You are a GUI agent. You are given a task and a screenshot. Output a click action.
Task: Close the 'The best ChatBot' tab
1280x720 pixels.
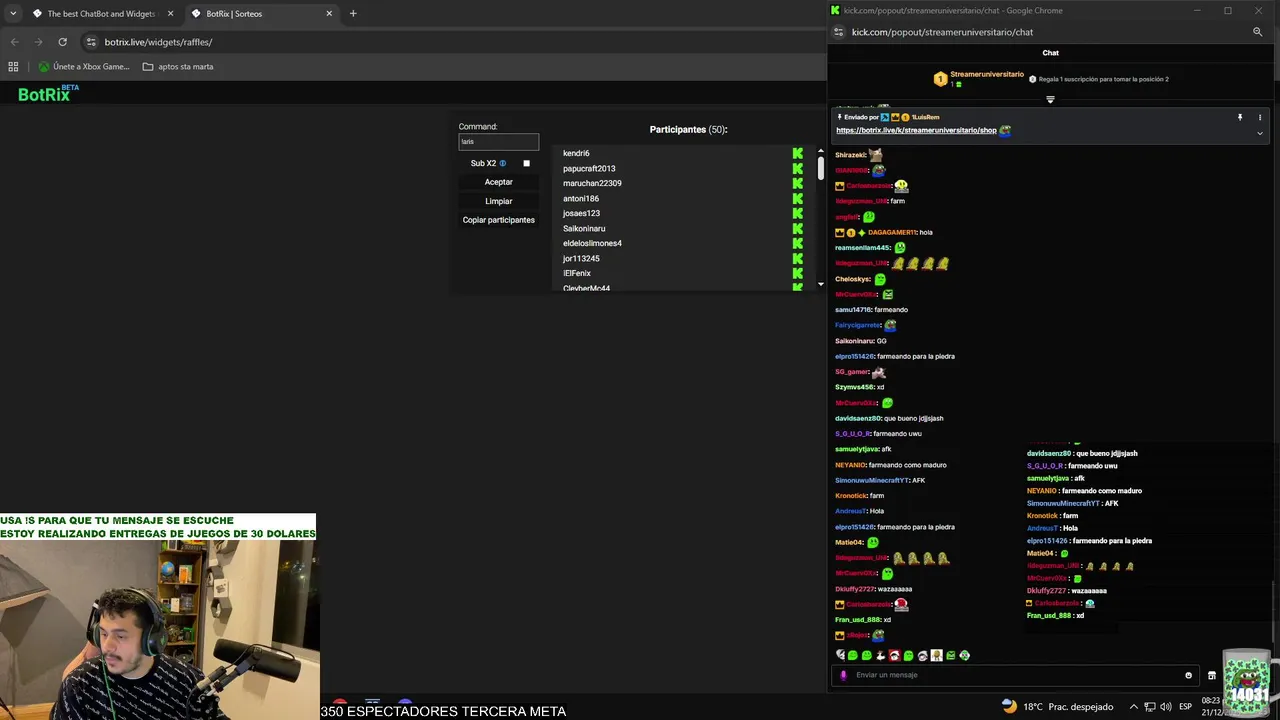click(170, 14)
